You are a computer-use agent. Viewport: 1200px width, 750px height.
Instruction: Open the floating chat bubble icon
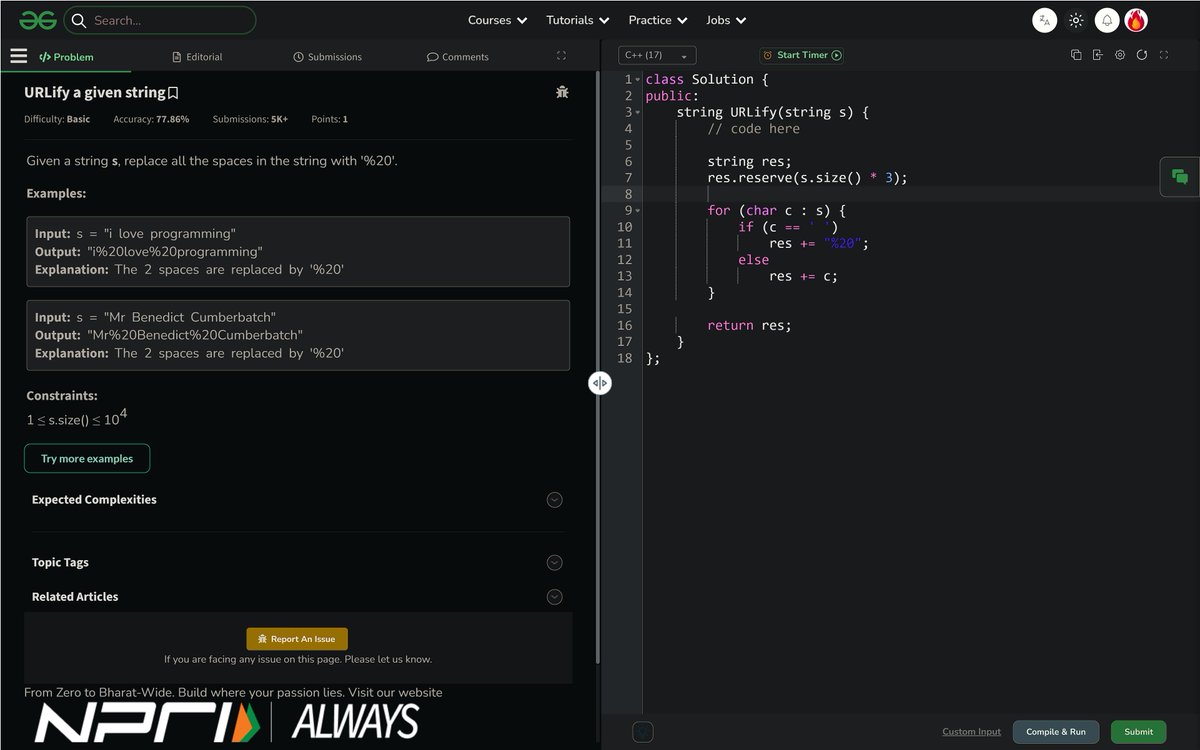(1180, 177)
